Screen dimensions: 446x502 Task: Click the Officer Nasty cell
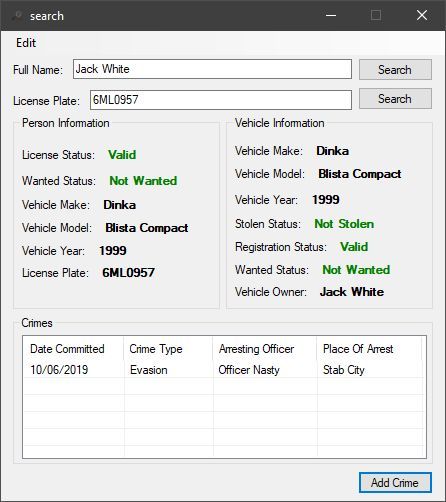pos(249,370)
